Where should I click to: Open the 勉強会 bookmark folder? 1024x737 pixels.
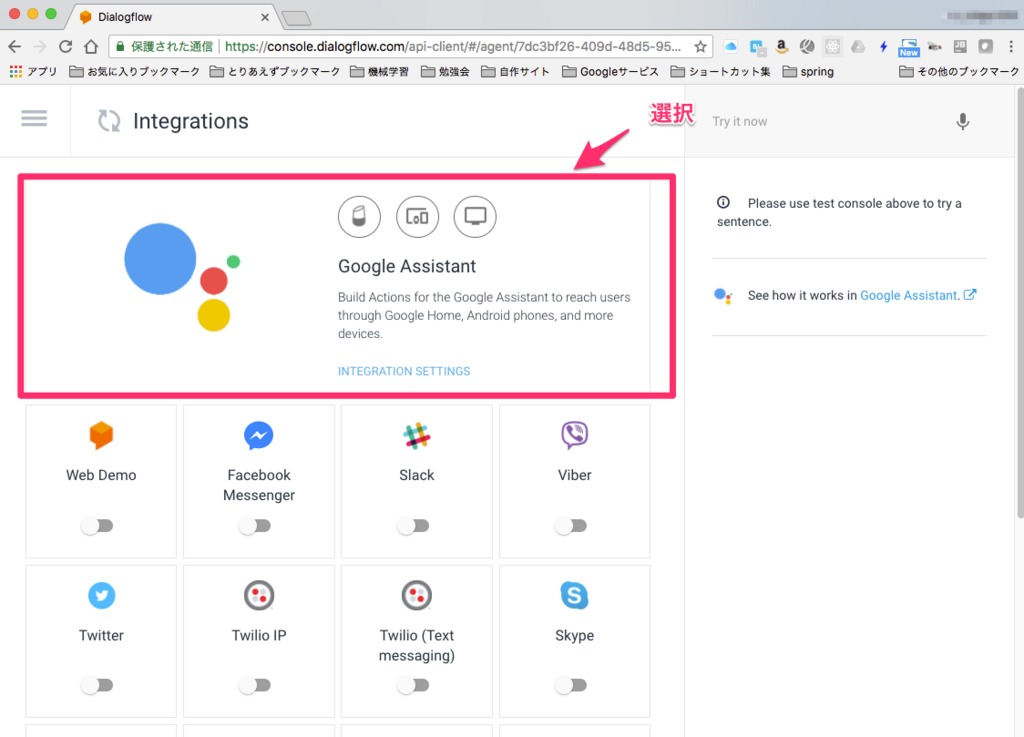point(445,71)
